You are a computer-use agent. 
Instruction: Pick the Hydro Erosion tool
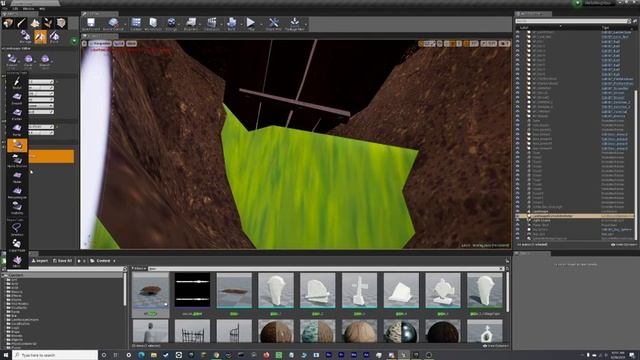pyautogui.click(x=17, y=160)
